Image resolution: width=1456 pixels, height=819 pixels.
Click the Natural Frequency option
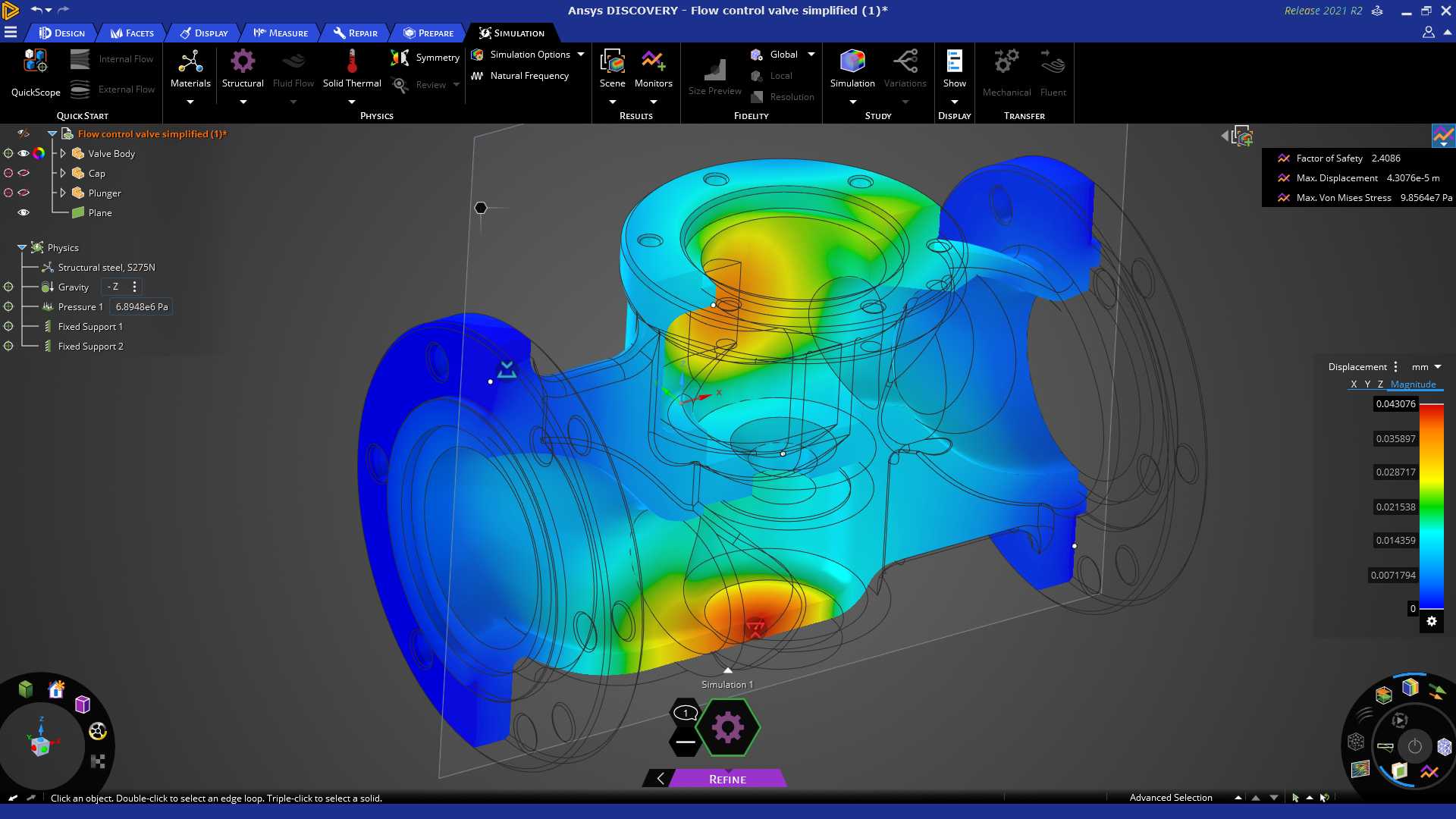[x=520, y=76]
